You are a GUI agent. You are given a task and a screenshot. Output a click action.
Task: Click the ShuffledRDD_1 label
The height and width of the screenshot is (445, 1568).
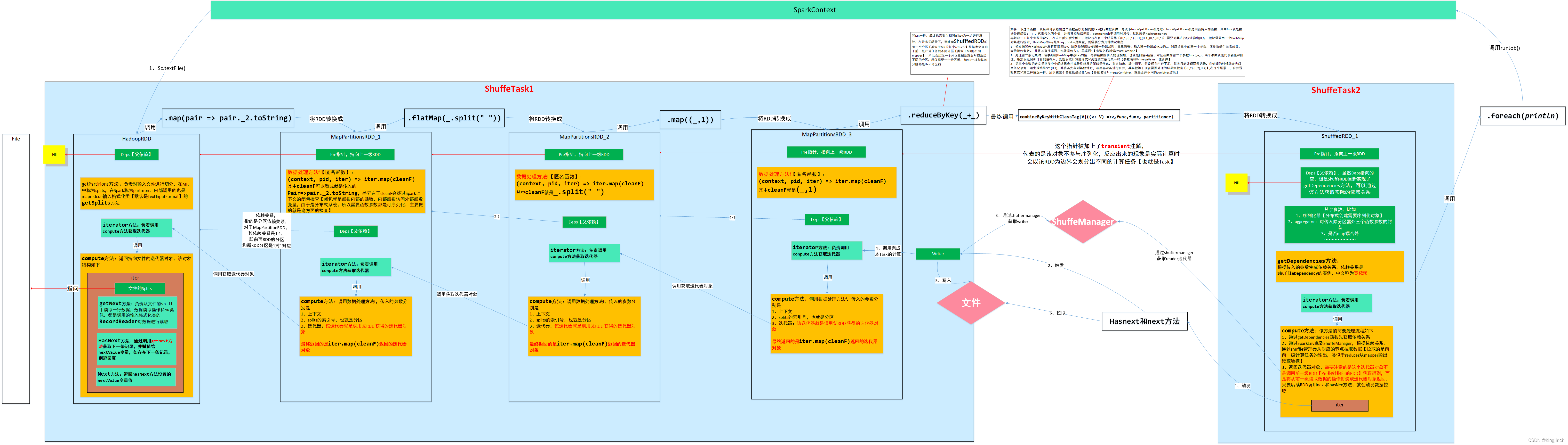pyautogui.click(x=1339, y=136)
